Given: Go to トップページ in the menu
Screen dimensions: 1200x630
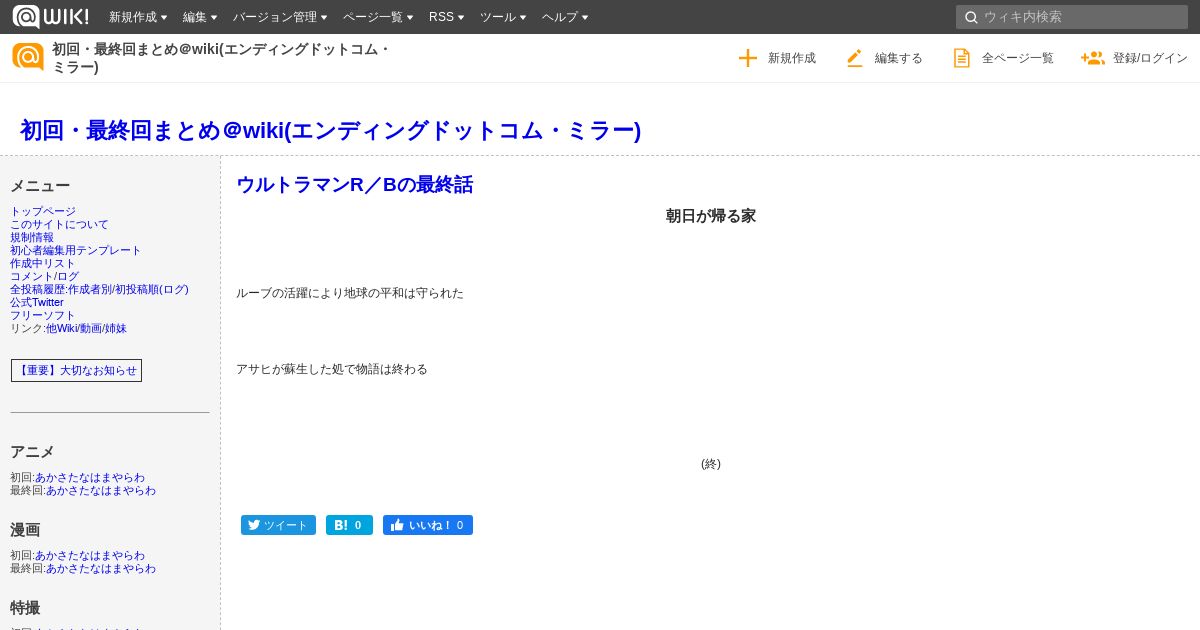Looking at the screenshot, I should point(43,211).
